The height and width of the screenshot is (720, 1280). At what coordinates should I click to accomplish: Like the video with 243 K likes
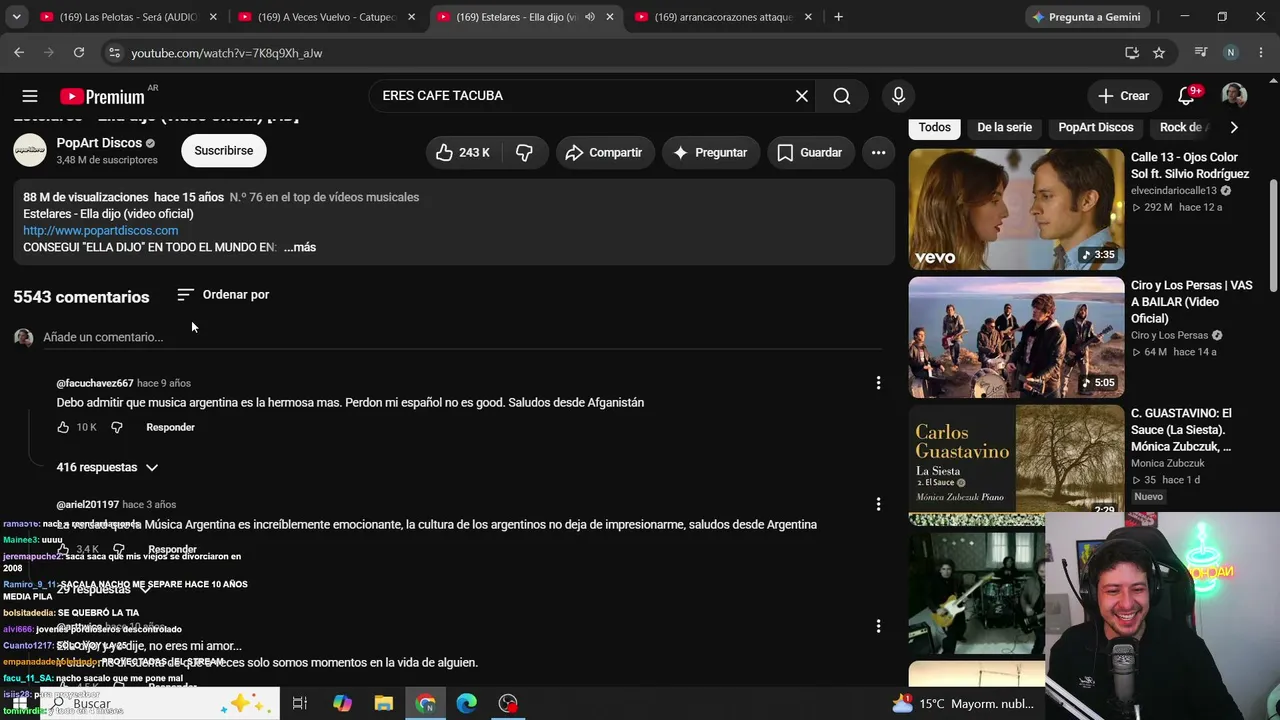(x=462, y=152)
